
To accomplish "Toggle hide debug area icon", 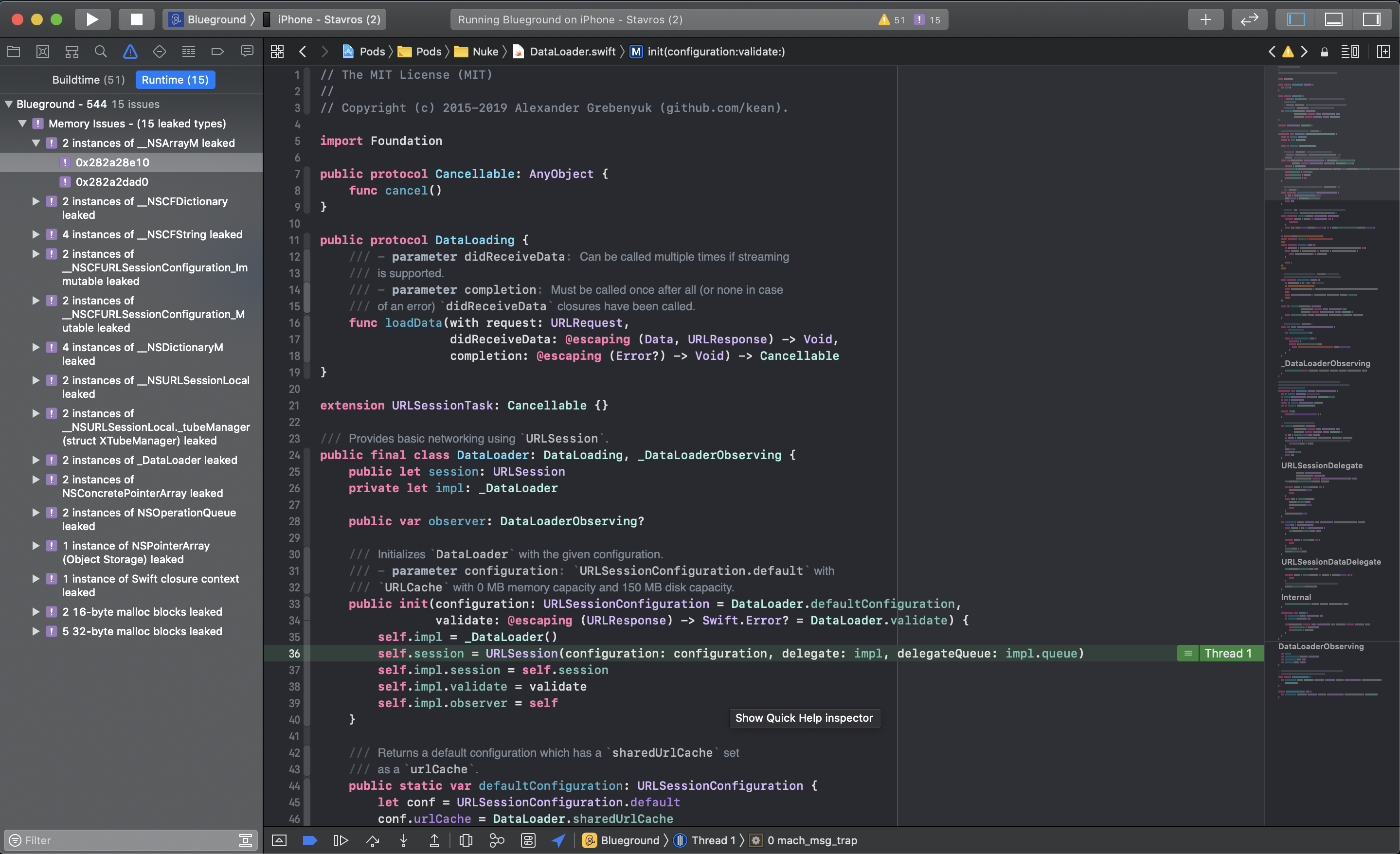I will 280,840.
